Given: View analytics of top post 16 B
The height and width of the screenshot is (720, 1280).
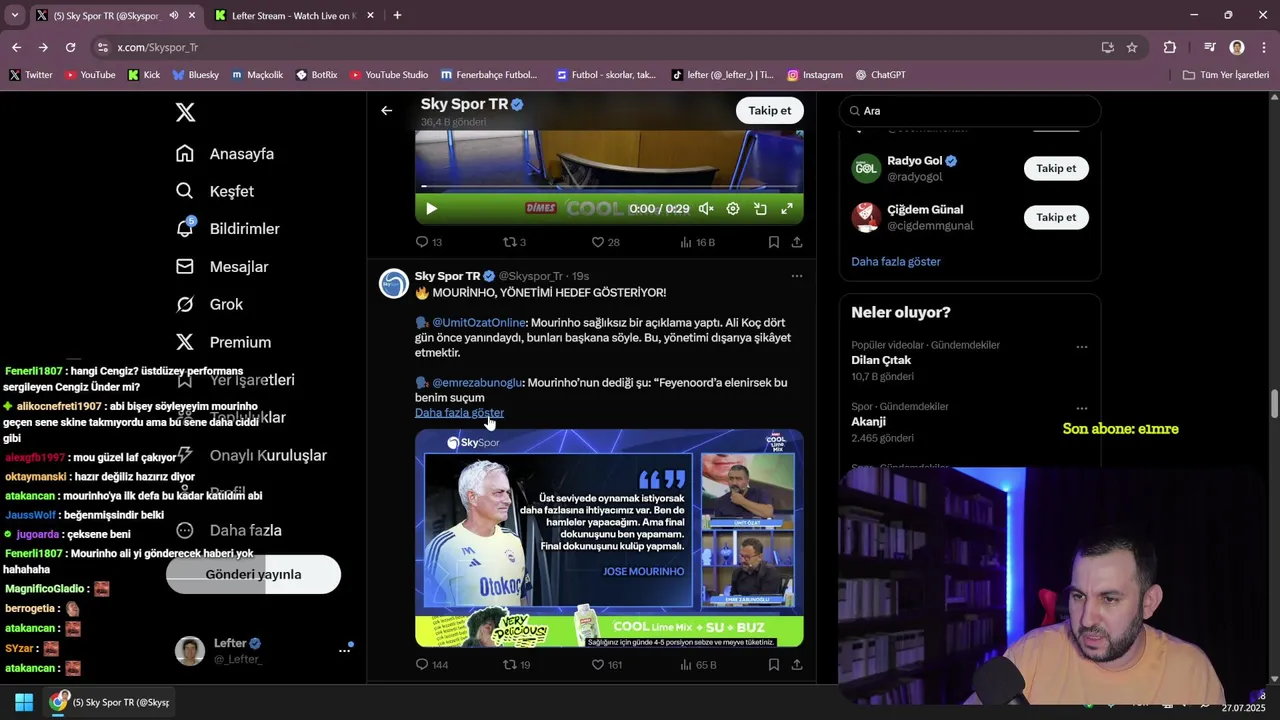Looking at the screenshot, I should 697,242.
